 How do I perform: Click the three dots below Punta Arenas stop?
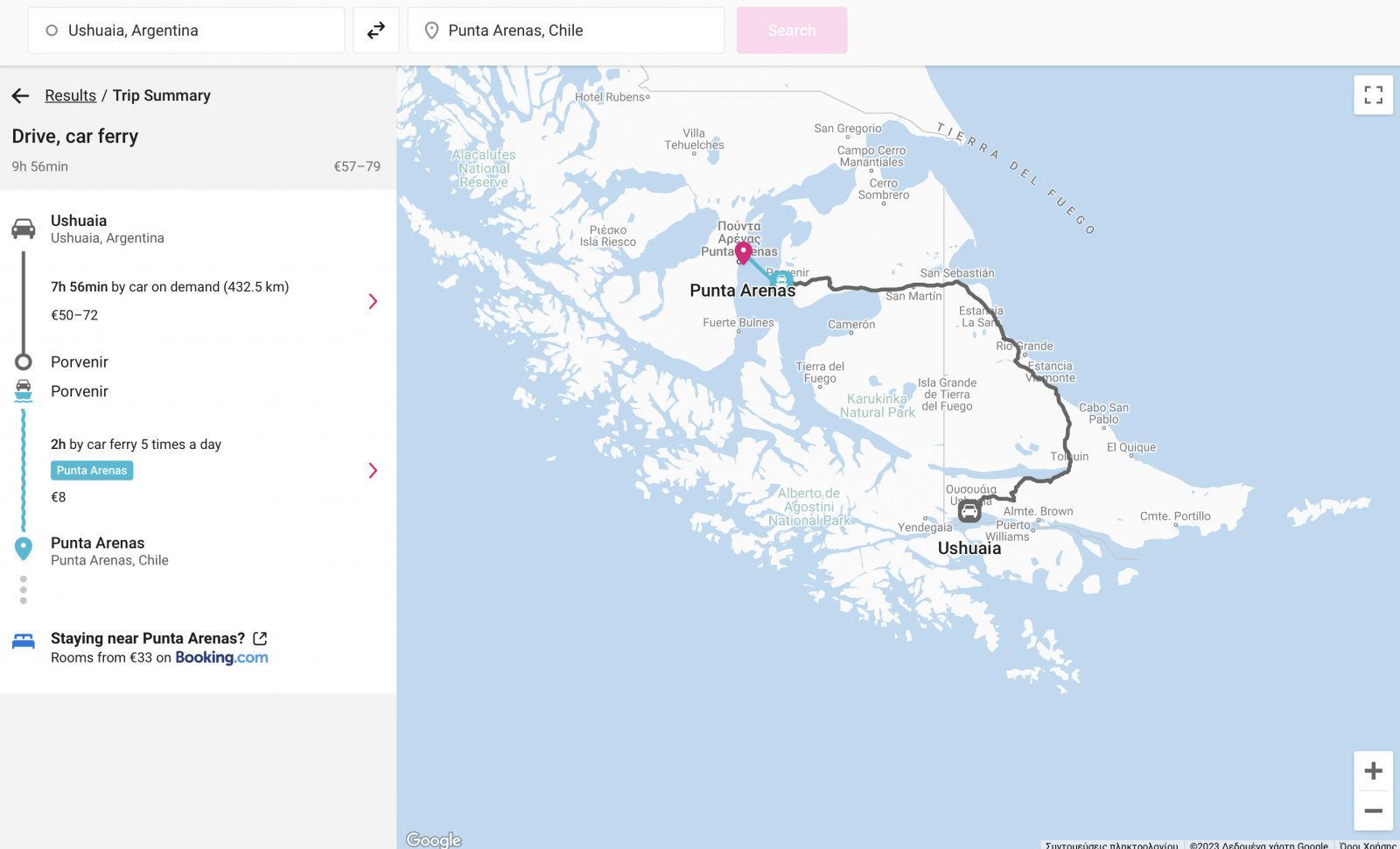[24, 589]
